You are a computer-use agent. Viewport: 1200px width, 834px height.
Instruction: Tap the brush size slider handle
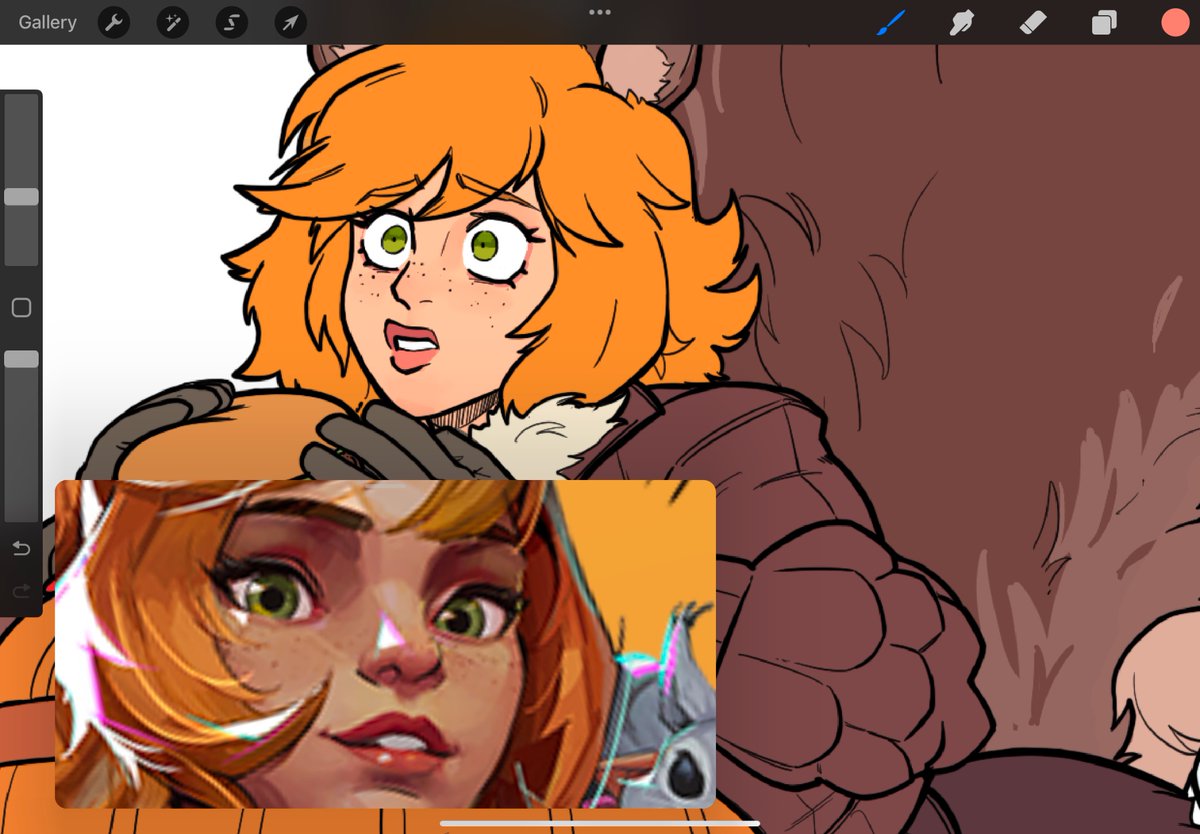click(x=21, y=197)
